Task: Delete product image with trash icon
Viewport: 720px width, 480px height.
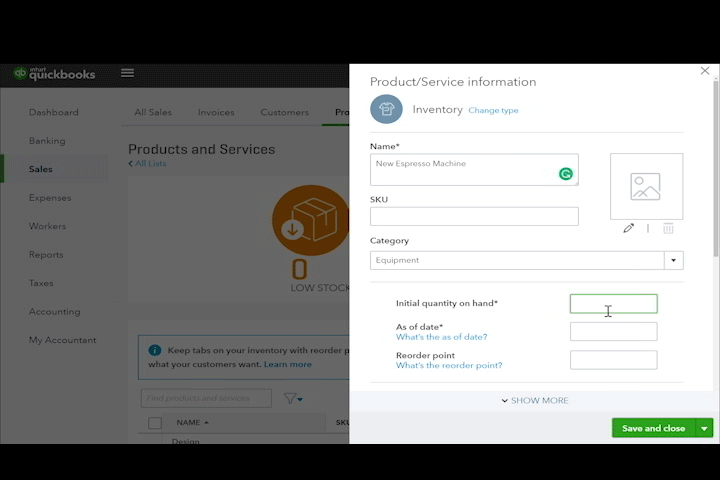Action: click(x=668, y=228)
